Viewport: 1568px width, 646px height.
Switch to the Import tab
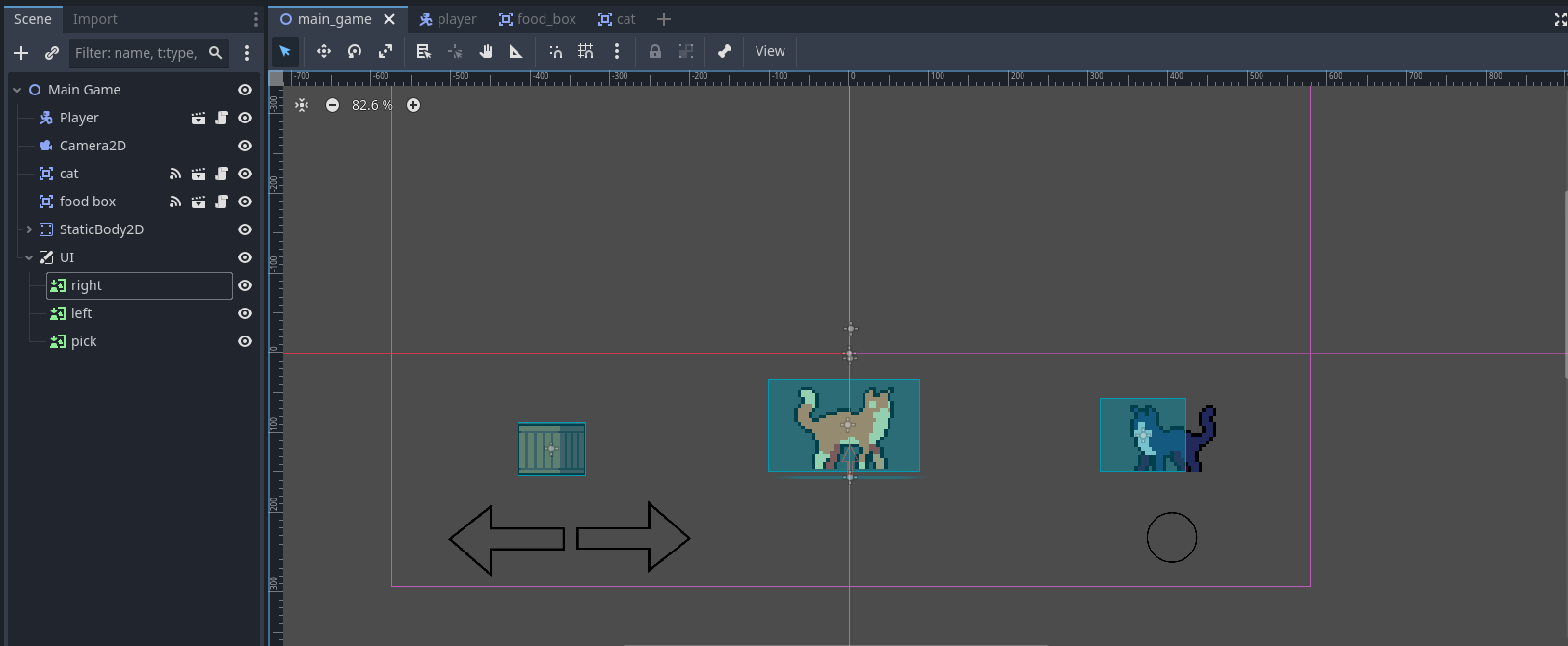[x=94, y=19]
